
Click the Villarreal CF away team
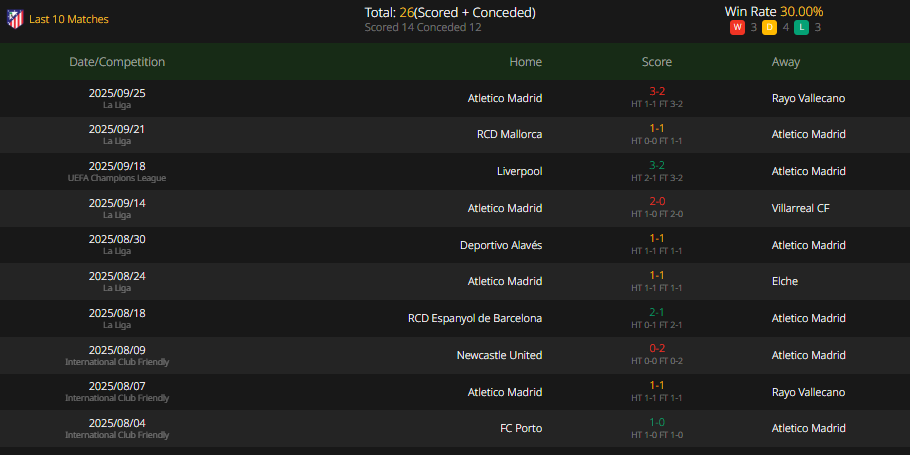coord(800,208)
